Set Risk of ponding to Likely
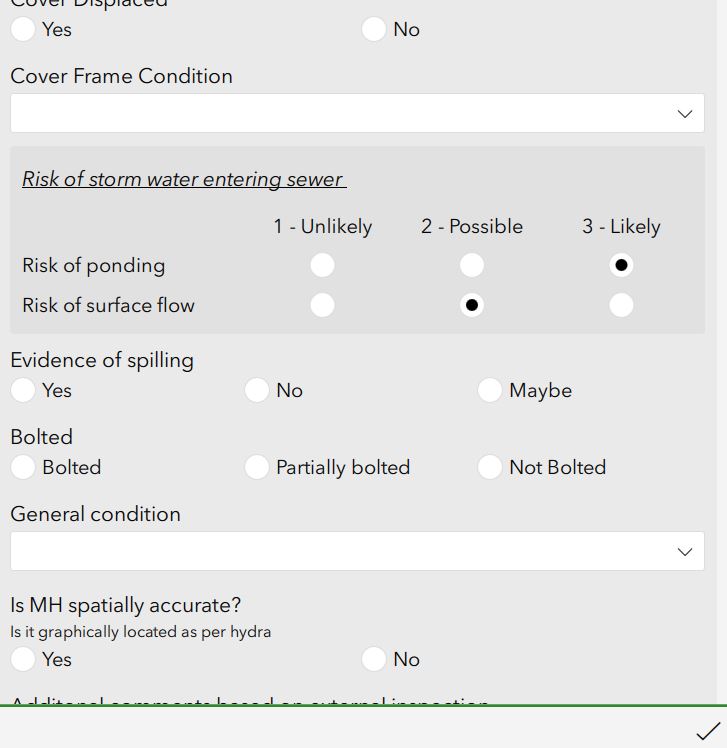The image size is (727, 748). 621,265
